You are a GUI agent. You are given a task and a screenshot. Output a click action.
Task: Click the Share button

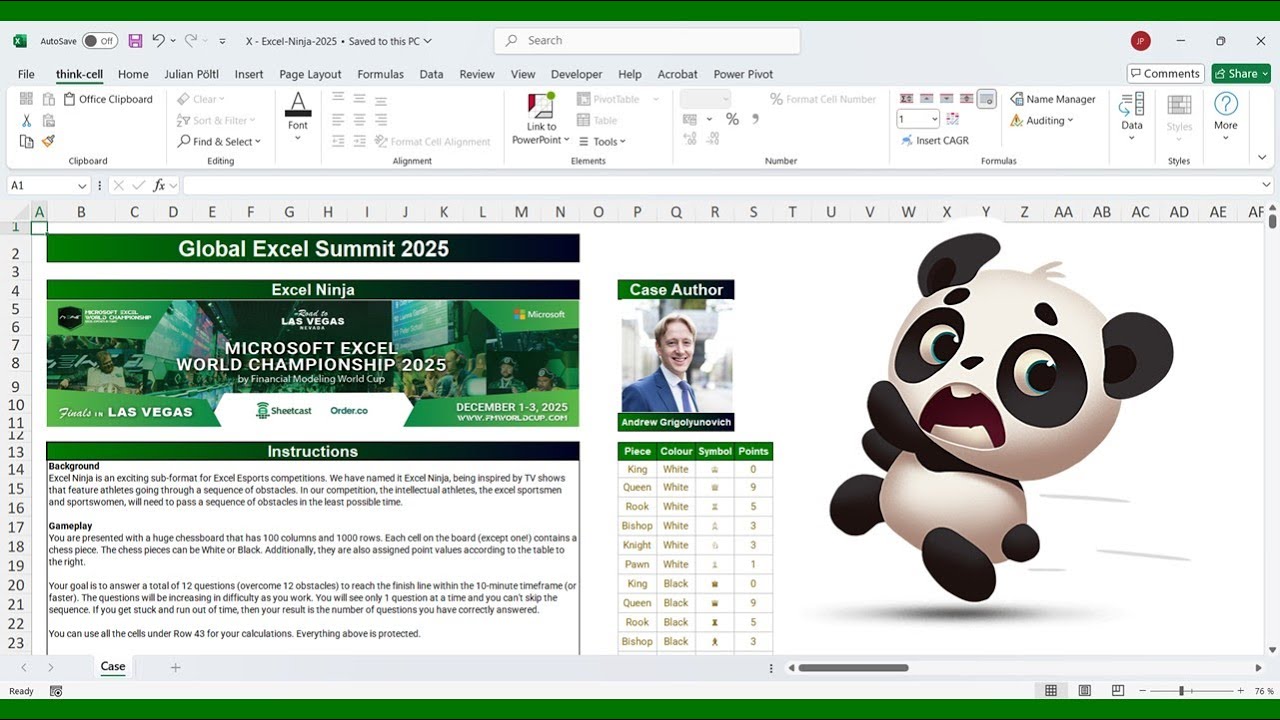click(x=1241, y=73)
